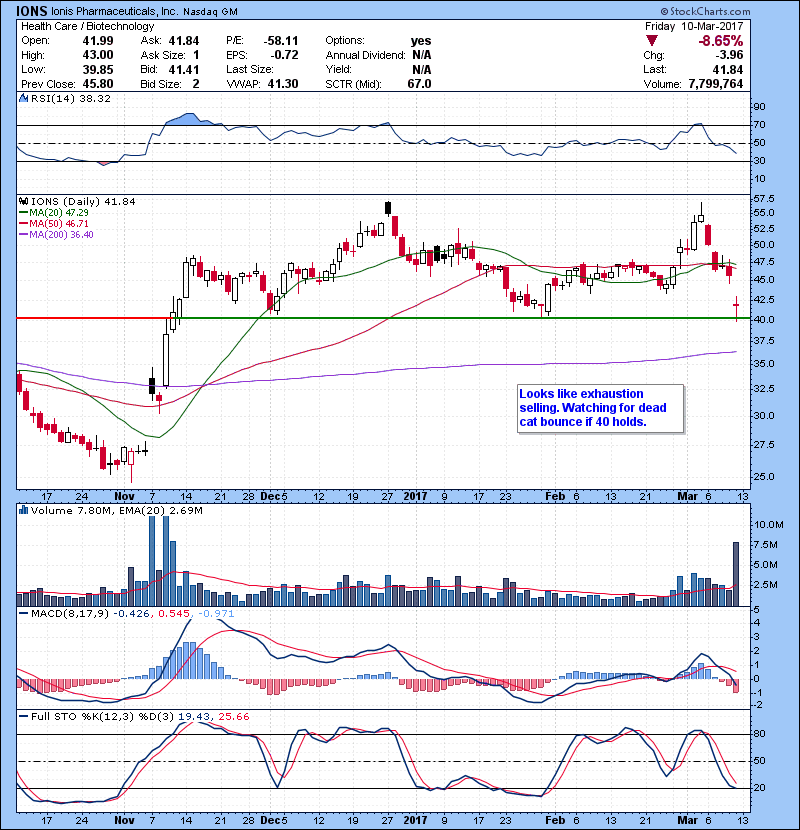Viewport: 800px width, 830px height.
Task: Click the date Friday 10-Mar-2017
Action: (694, 26)
